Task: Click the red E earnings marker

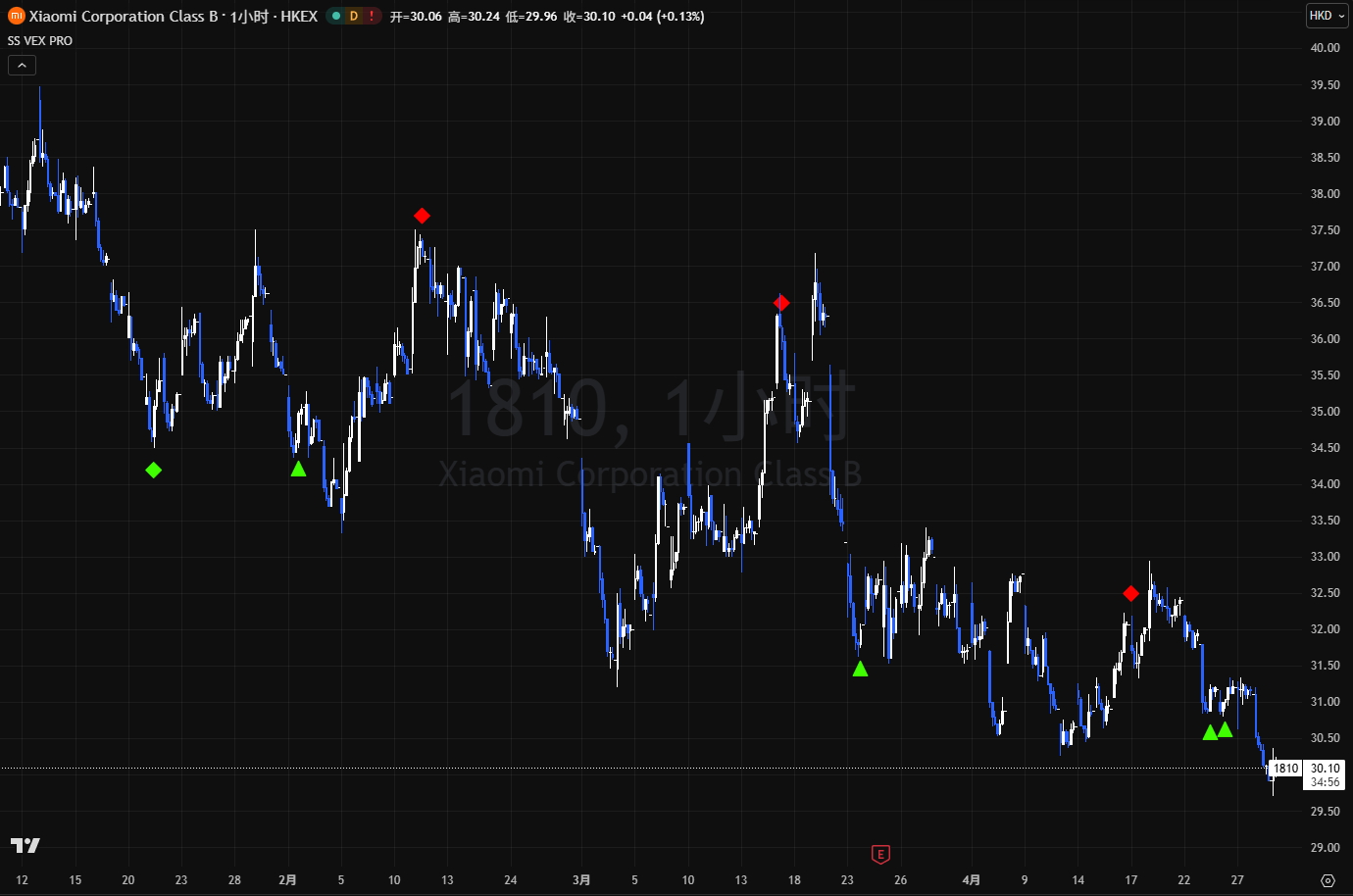Action: [880, 855]
